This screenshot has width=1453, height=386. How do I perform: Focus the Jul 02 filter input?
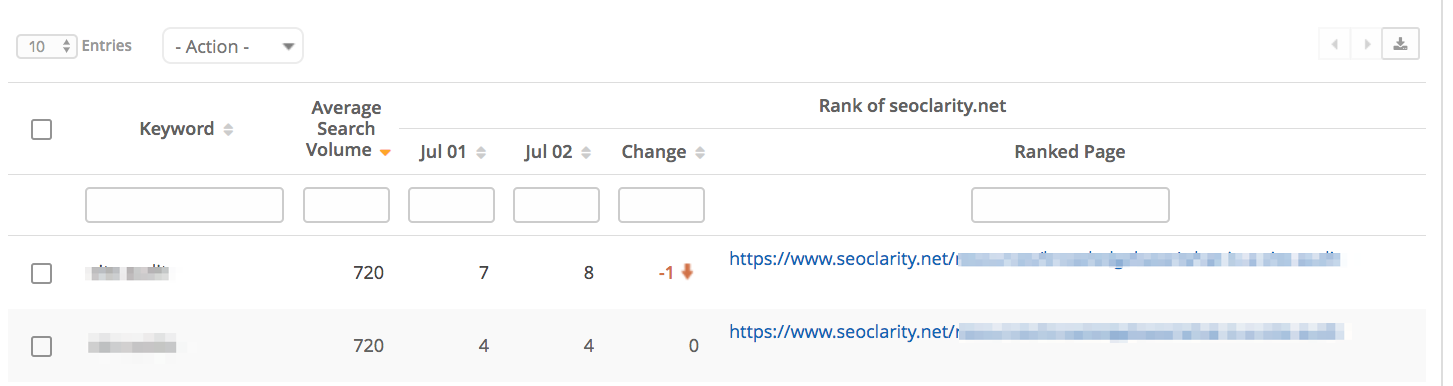pos(556,205)
